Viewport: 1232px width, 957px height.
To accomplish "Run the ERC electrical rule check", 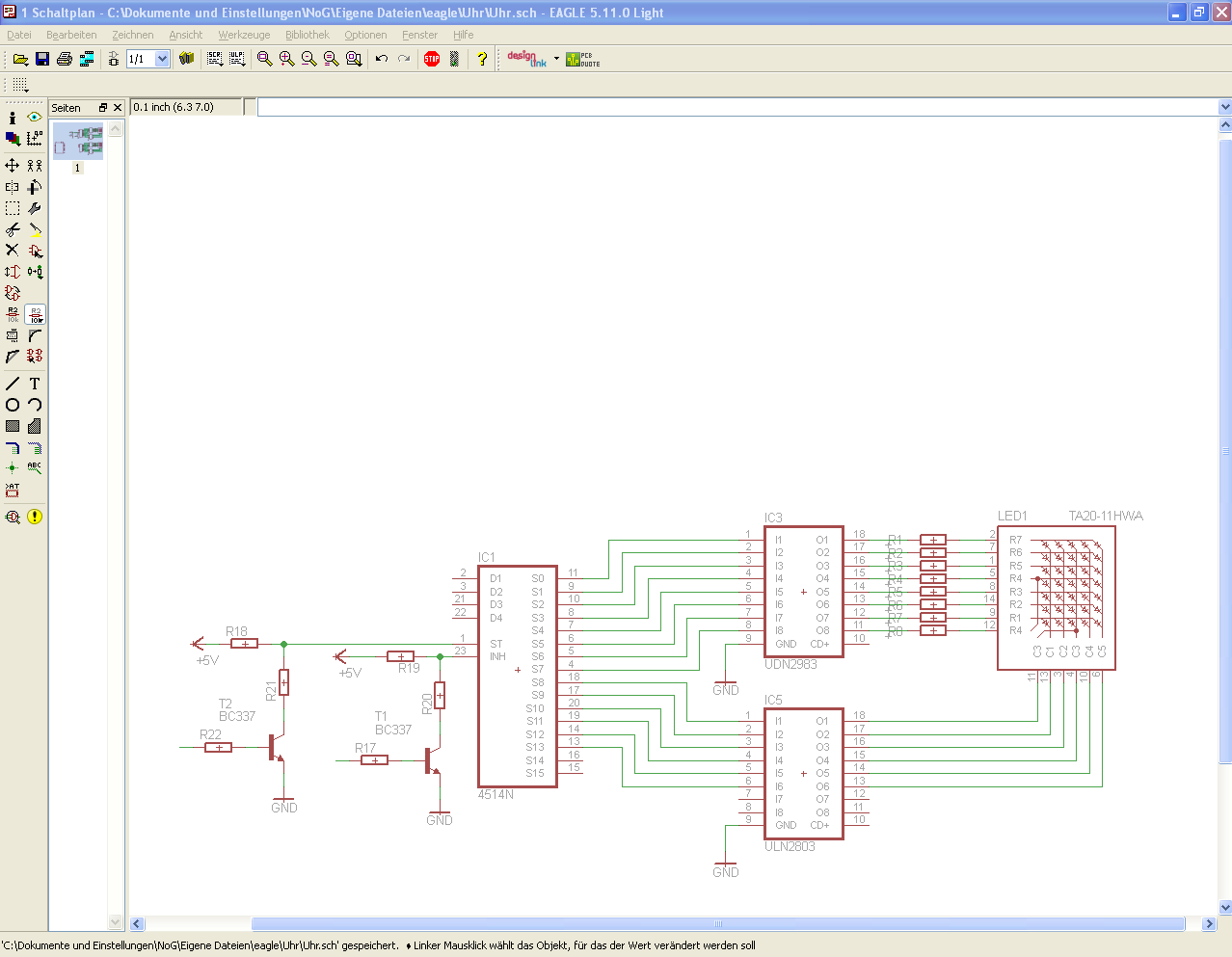I will [x=13, y=517].
